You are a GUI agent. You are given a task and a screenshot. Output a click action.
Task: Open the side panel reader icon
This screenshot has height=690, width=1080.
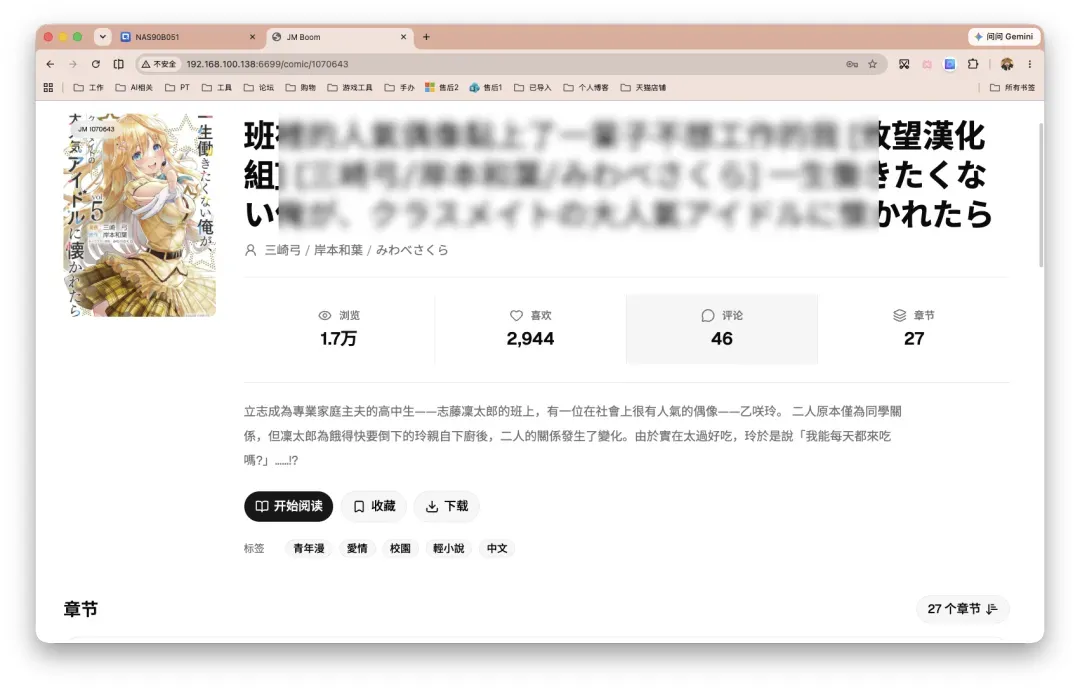pyautogui.click(x=118, y=64)
